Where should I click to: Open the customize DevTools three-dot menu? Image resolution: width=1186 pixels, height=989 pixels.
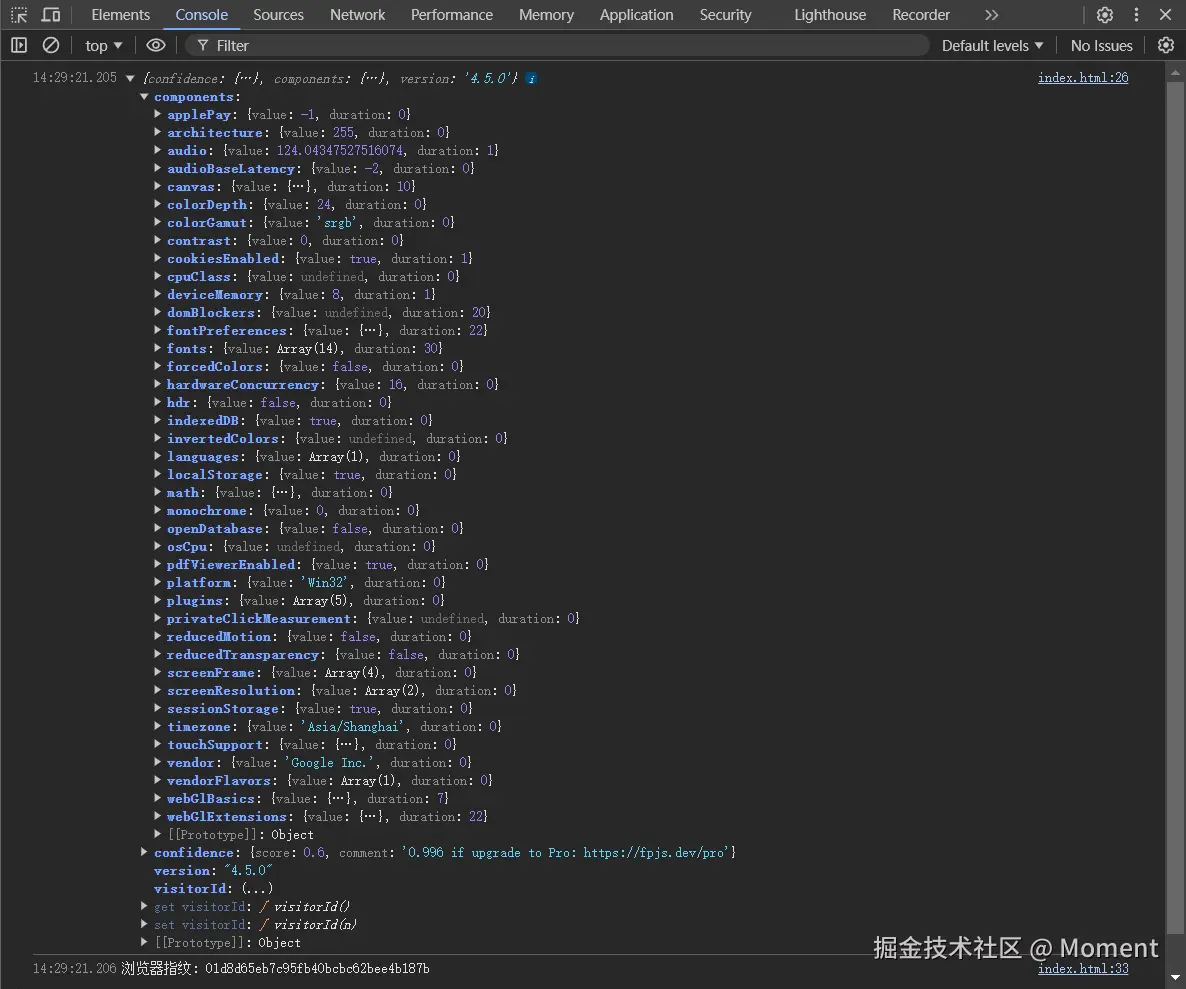click(x=1136, y=14)
